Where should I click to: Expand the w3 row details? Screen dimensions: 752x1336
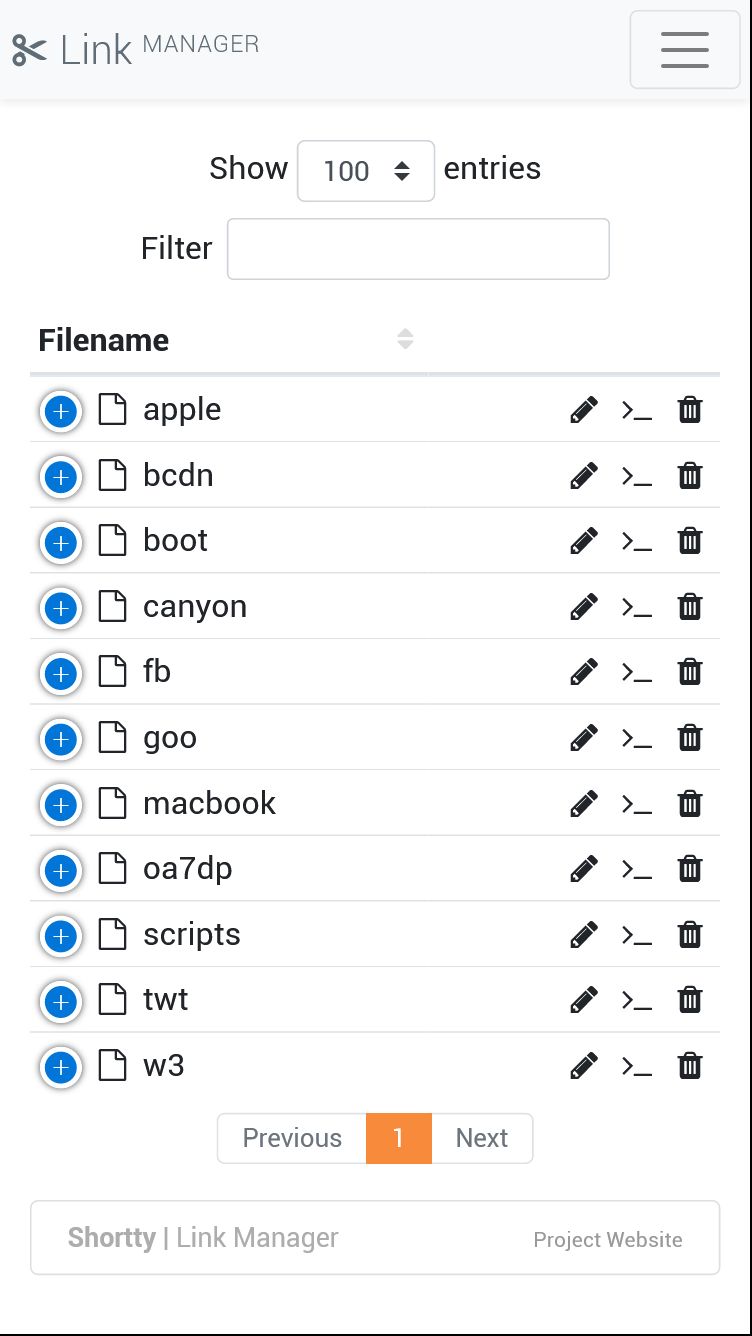(61, 1067)
